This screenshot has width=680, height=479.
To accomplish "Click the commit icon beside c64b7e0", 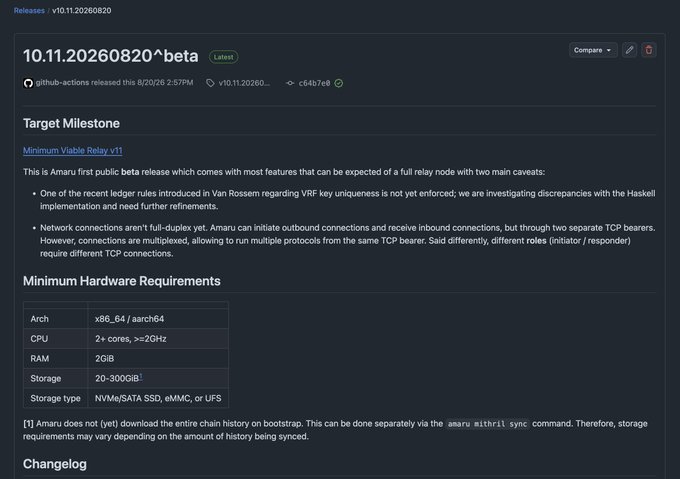I will pos(290,83).
